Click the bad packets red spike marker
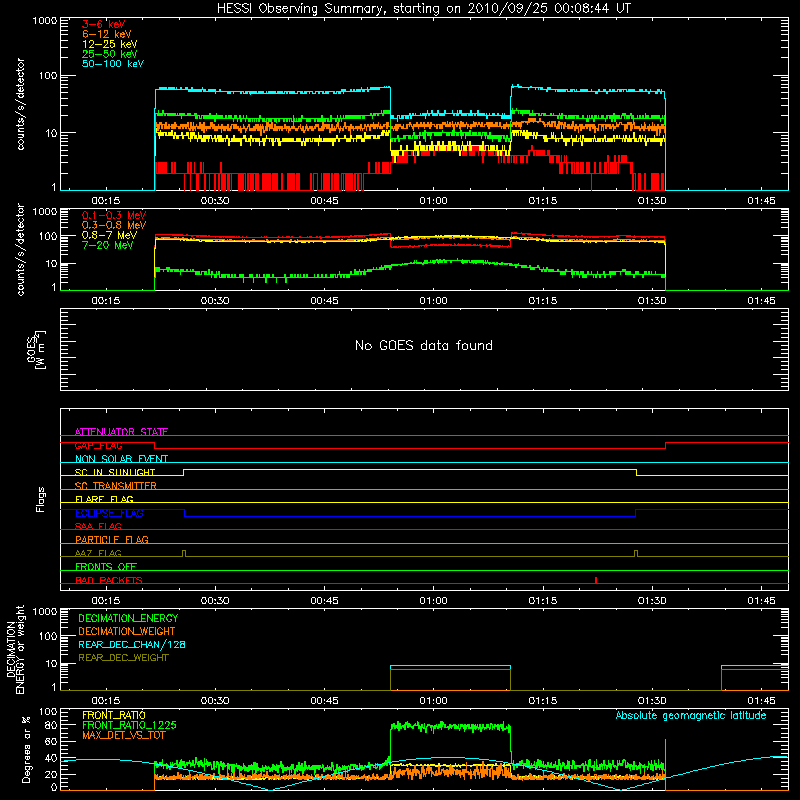Image resolution: width=800 pixels, height=800 pixels. (596, 580)
